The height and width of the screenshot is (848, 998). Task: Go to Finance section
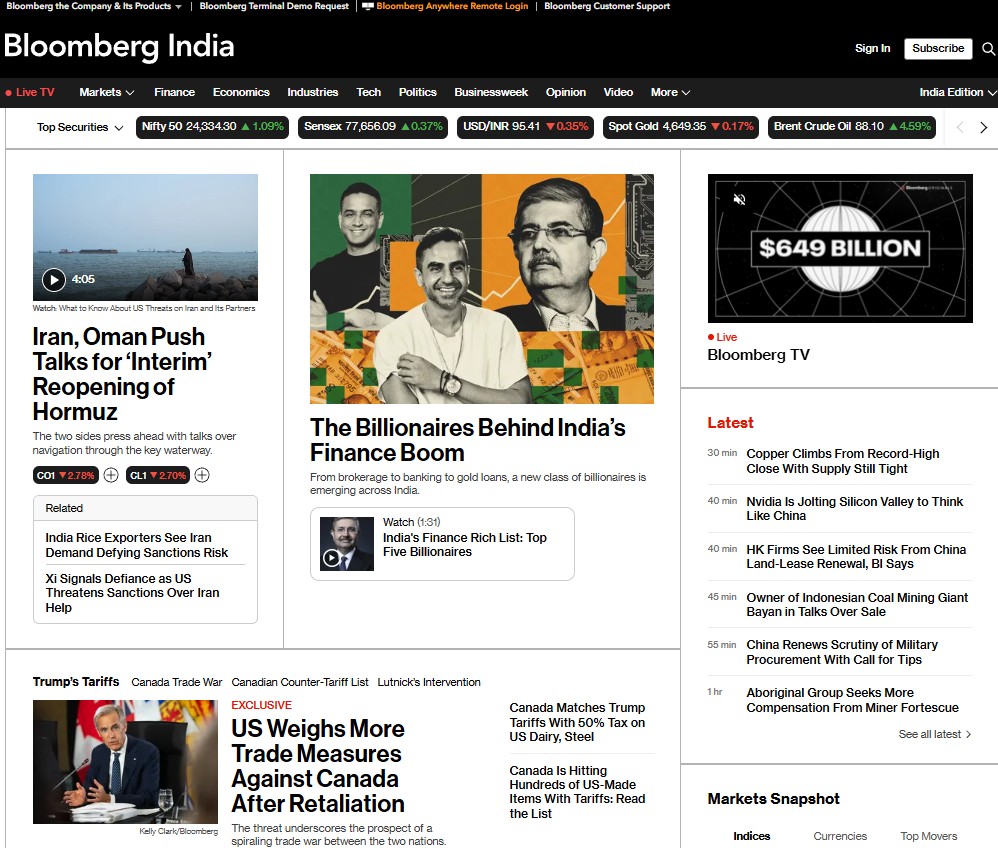[174, 92]
